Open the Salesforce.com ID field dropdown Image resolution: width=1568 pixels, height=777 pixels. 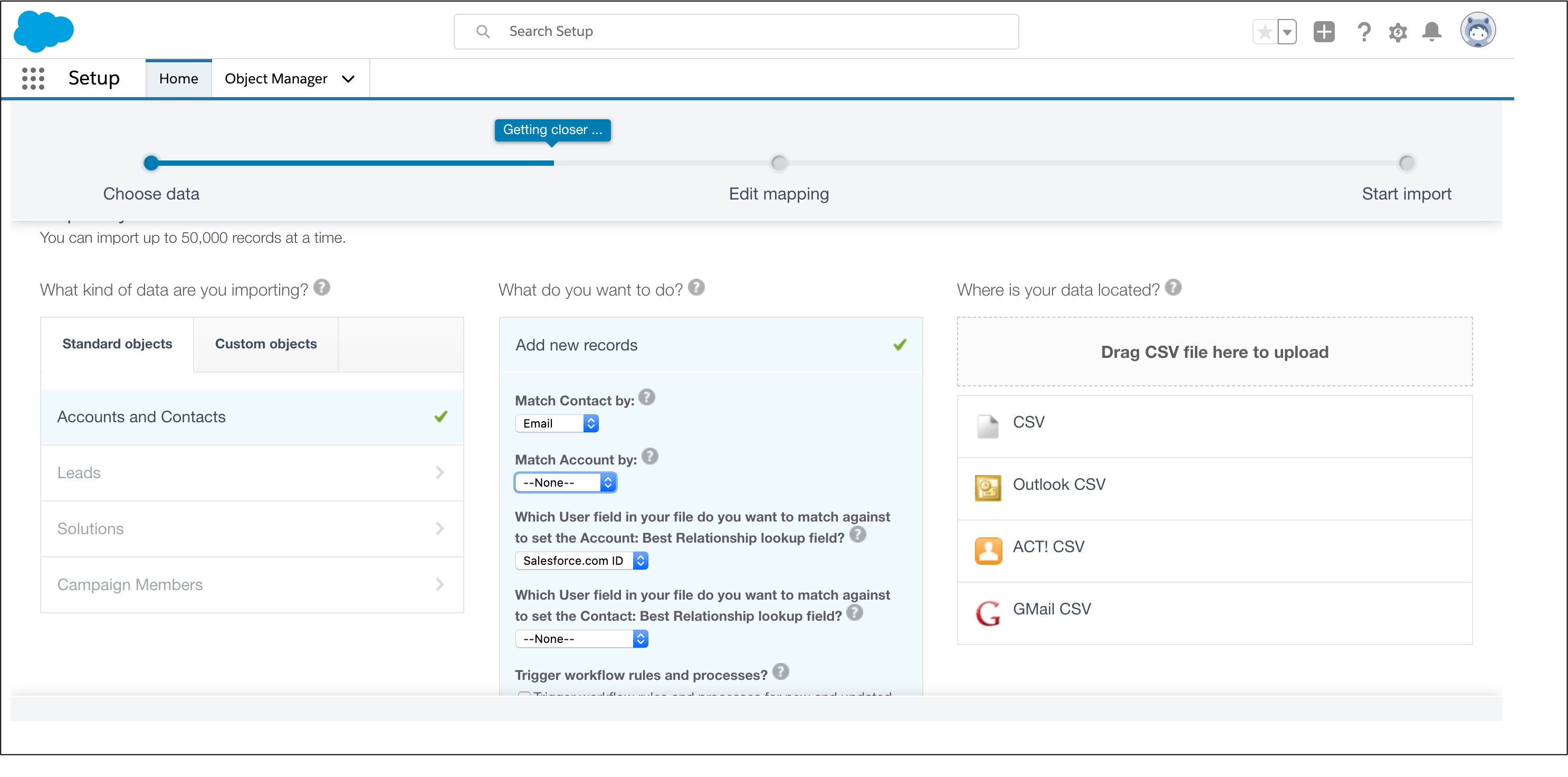click(581, 560)
